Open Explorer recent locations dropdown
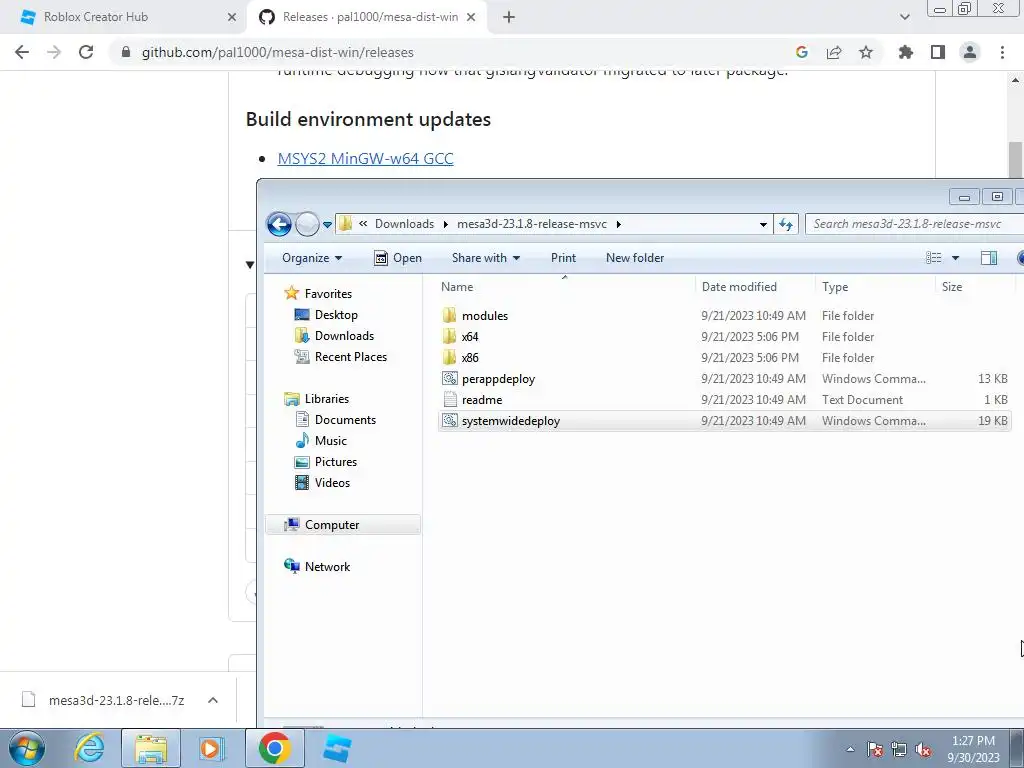 (x=327, y=225)
